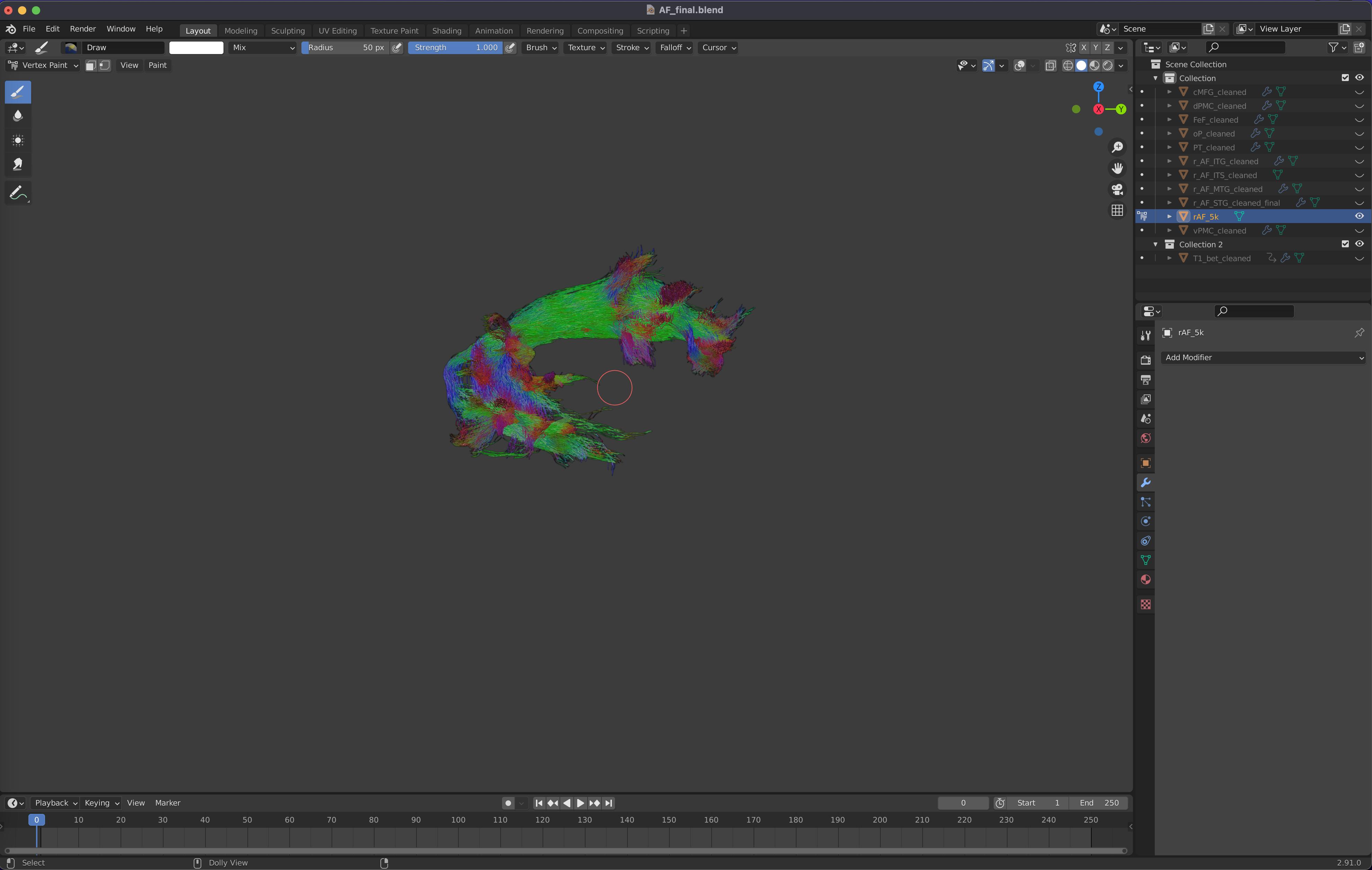Open the Add Modifier dropdown
The height and width of the screenshot is (870, 1372).
point(1263,358)
